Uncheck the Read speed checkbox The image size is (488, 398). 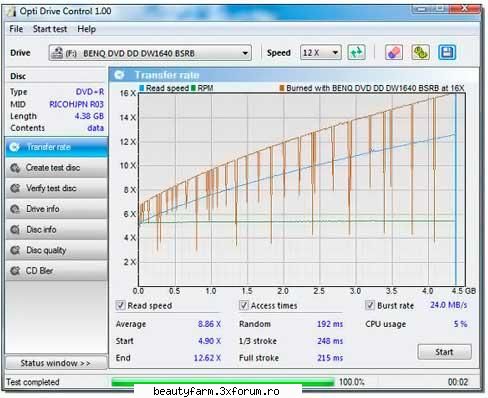[x=120, y=305]
